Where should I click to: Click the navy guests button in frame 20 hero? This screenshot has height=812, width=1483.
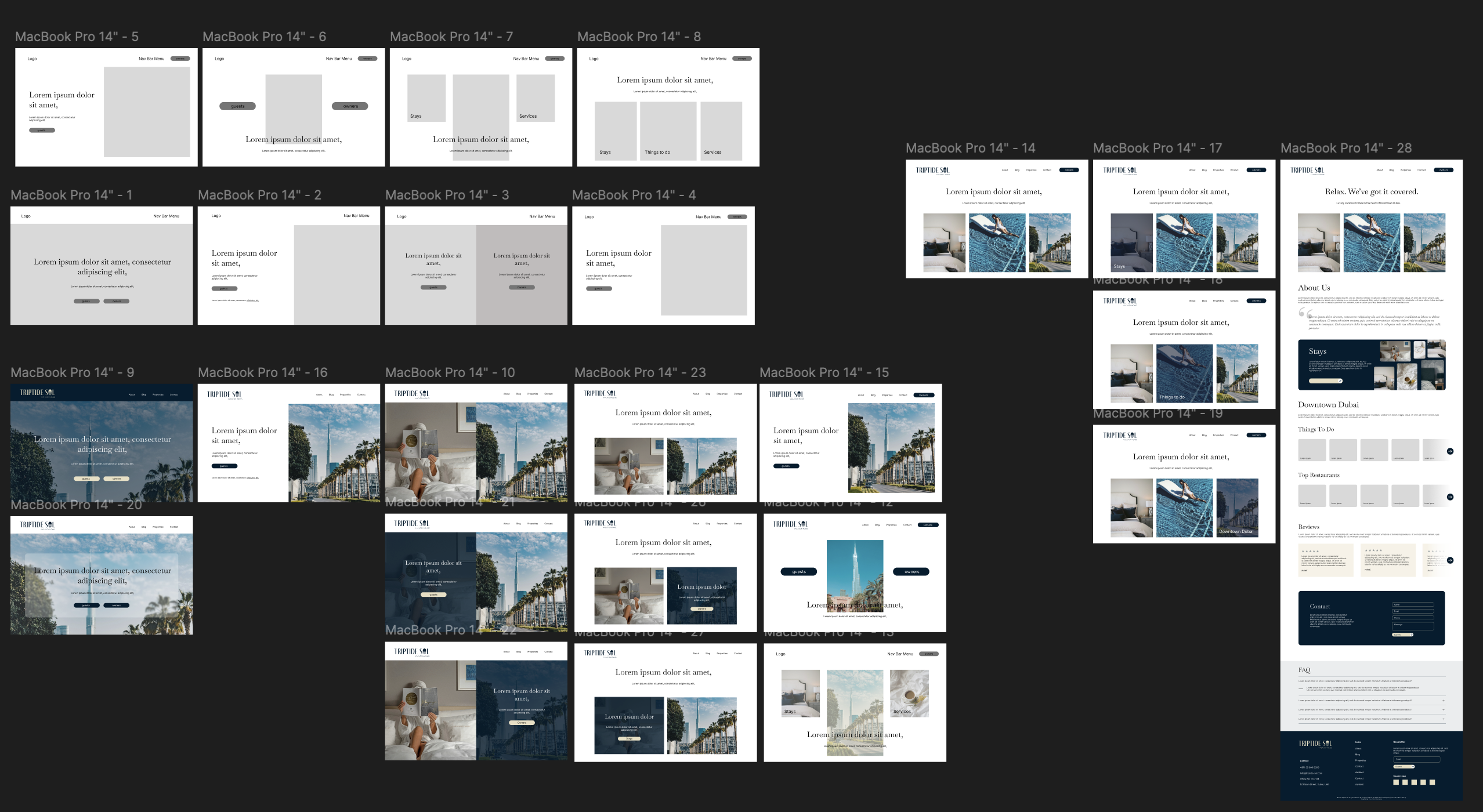point(86,606)
